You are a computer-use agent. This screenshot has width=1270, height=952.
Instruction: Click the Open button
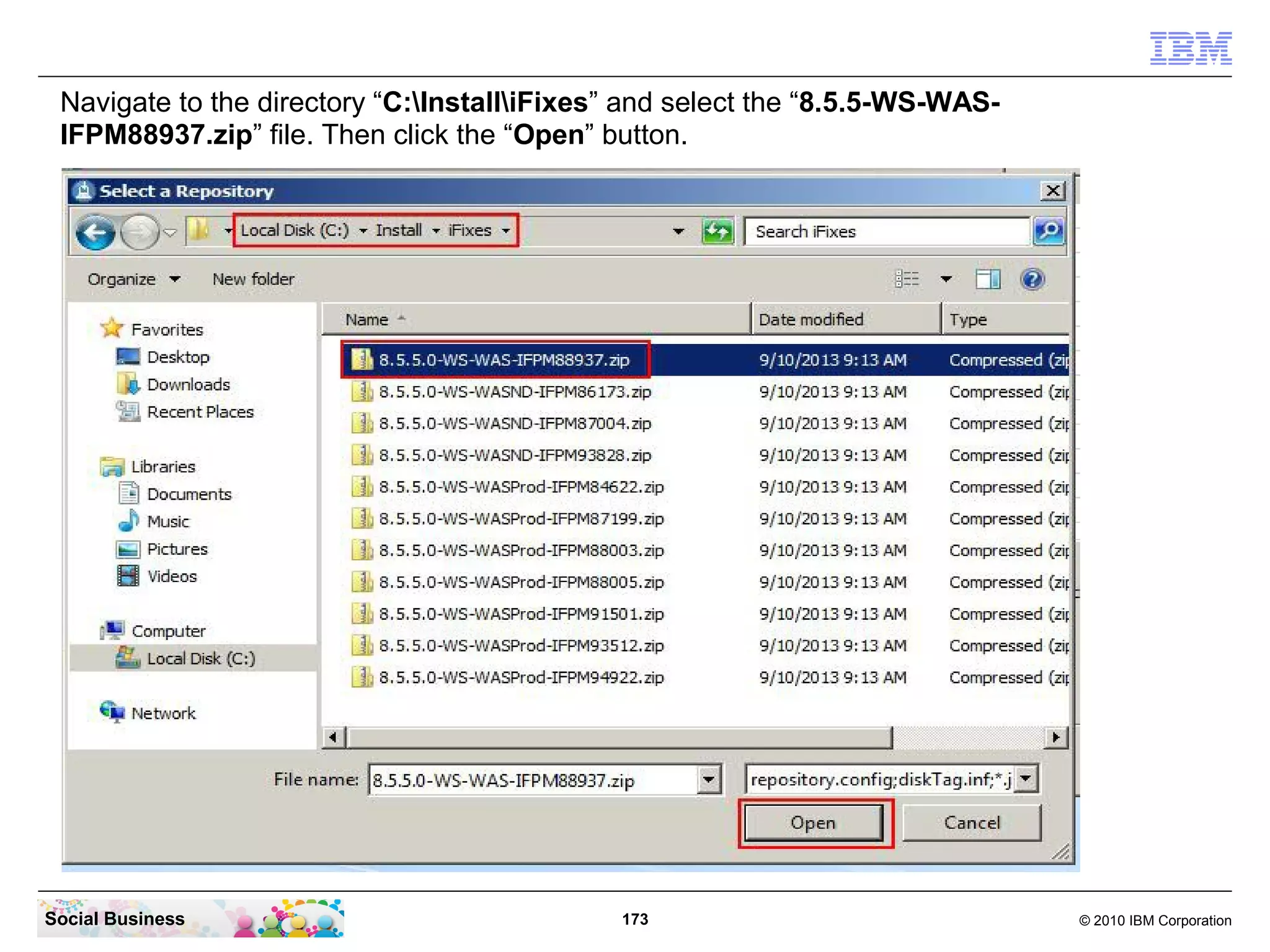(x=814, y=823)
